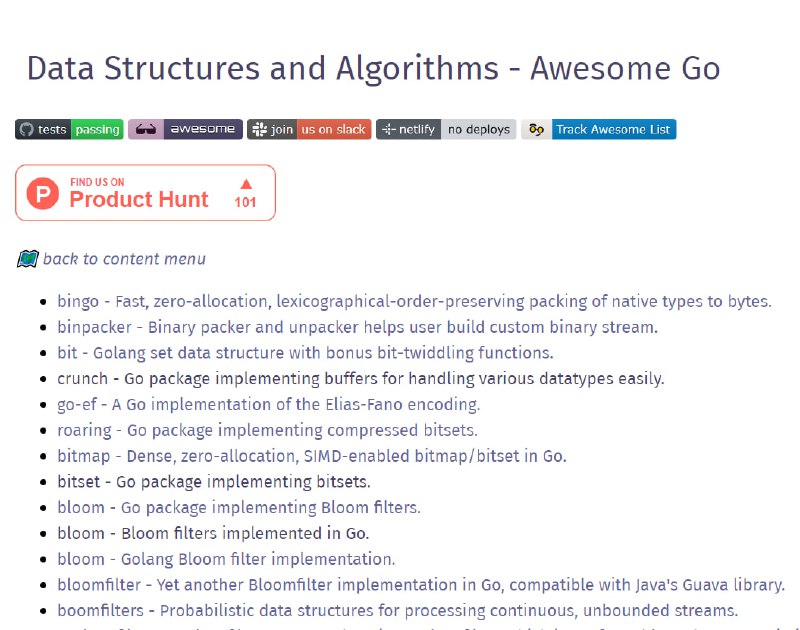Viewport: 800px width, 630px height.
Task: Open the bingo package link
Action: point(78,301)
